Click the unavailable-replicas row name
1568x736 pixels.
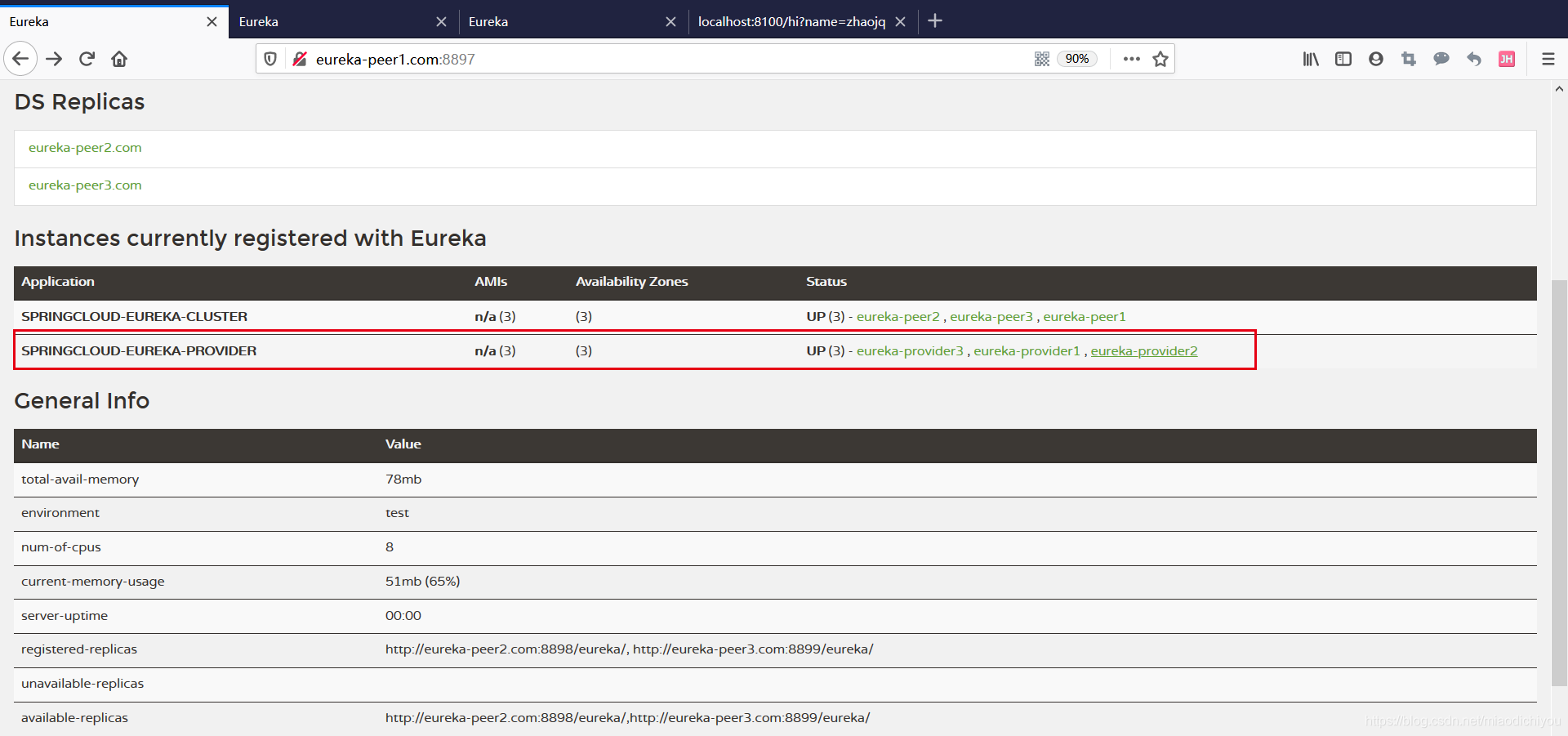(x=82, y=684)
